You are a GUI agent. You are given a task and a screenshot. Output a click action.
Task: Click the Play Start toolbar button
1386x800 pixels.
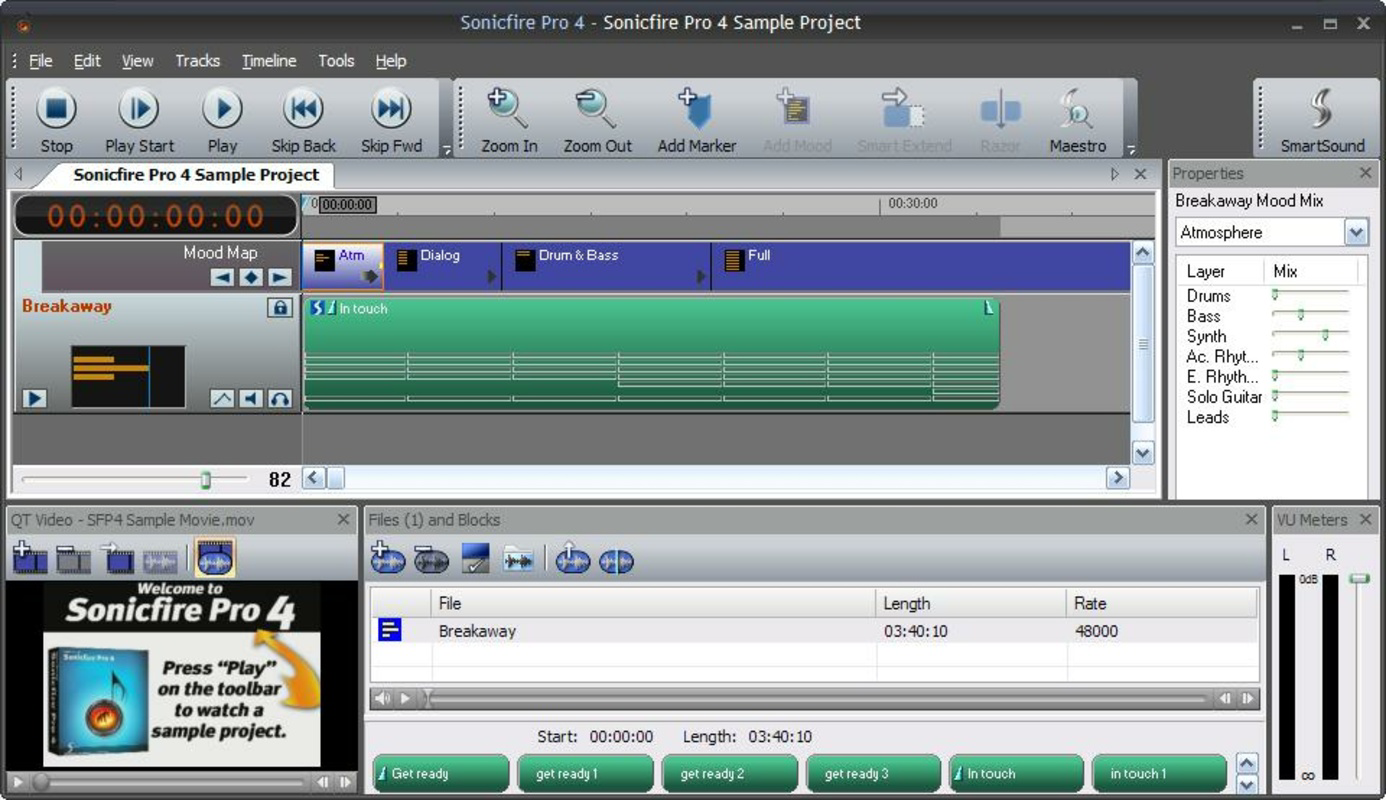click(x=139, y=119)
